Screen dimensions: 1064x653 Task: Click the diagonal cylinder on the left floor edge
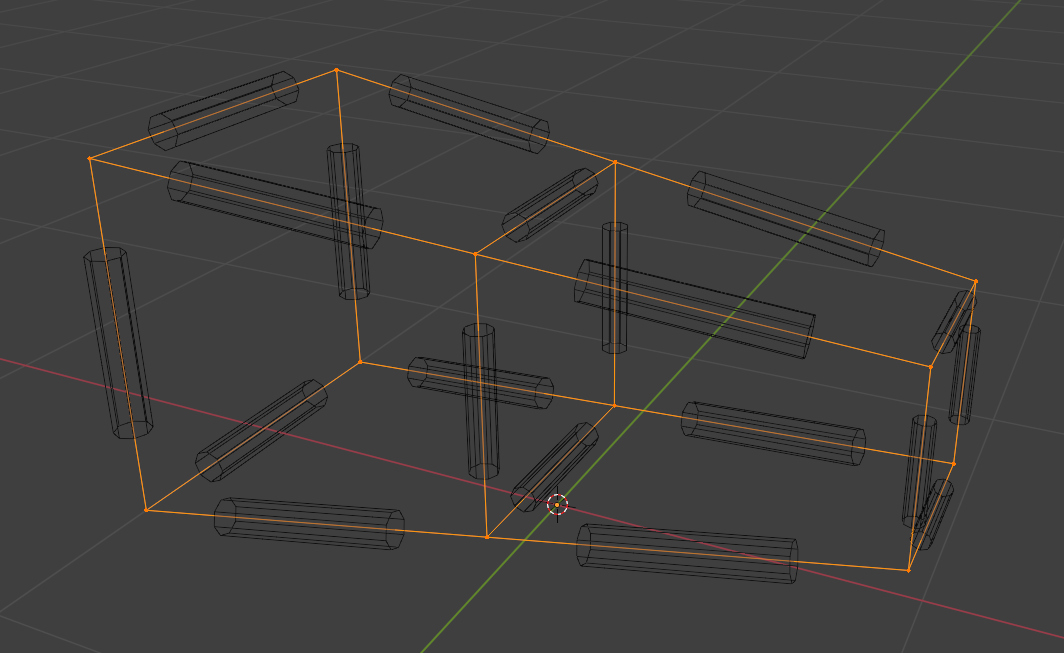[261, 430]
